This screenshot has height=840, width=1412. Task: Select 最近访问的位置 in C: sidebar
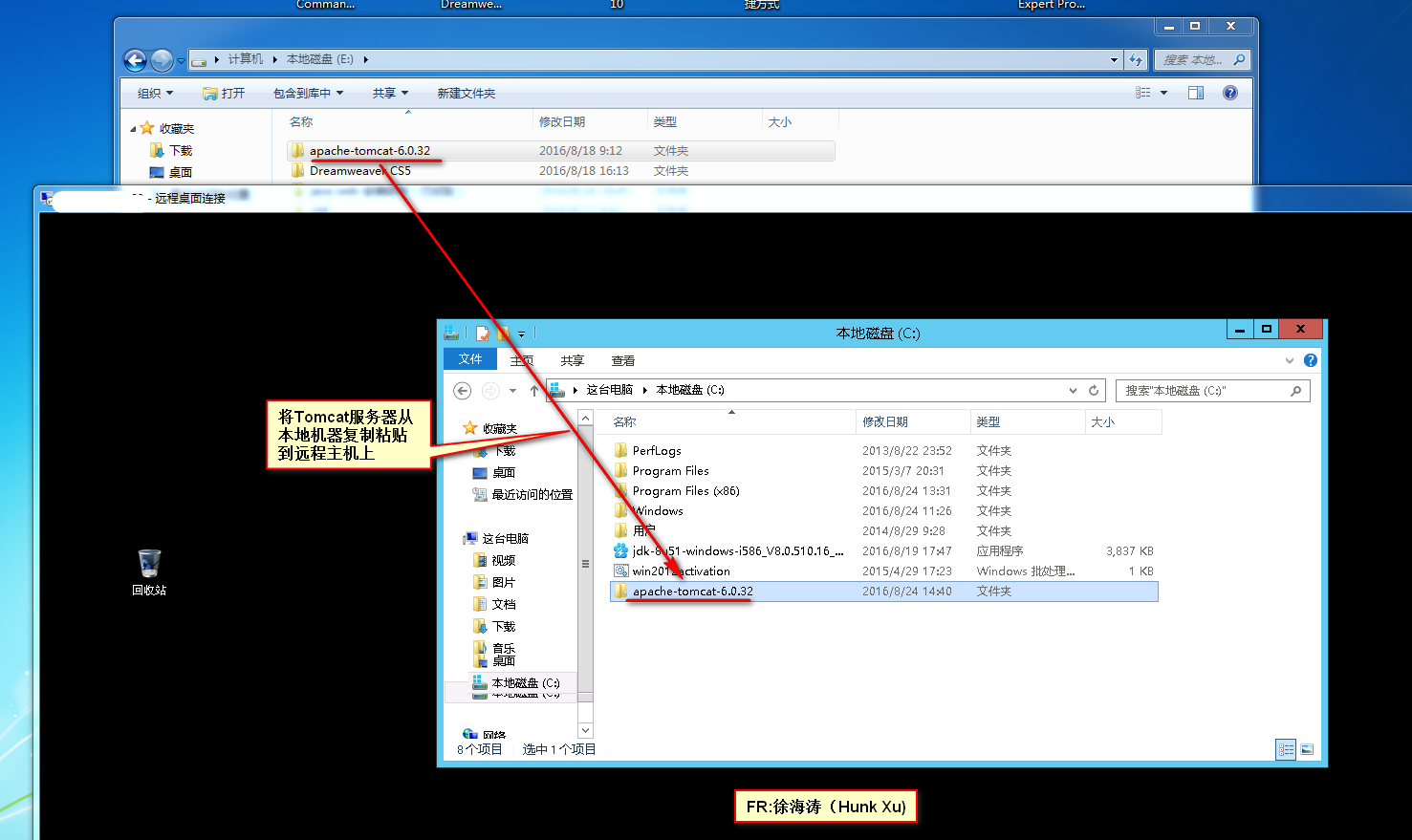point(523,495)
